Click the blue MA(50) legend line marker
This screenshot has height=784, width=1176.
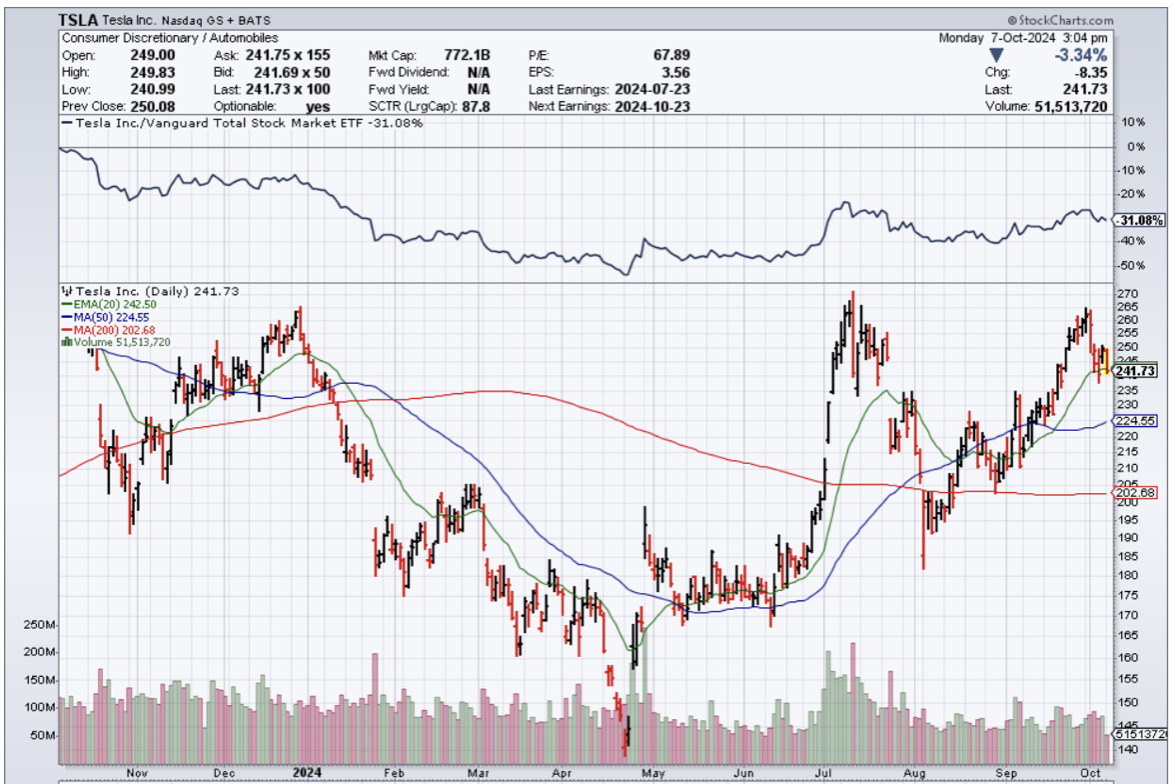tap(65, 316)
